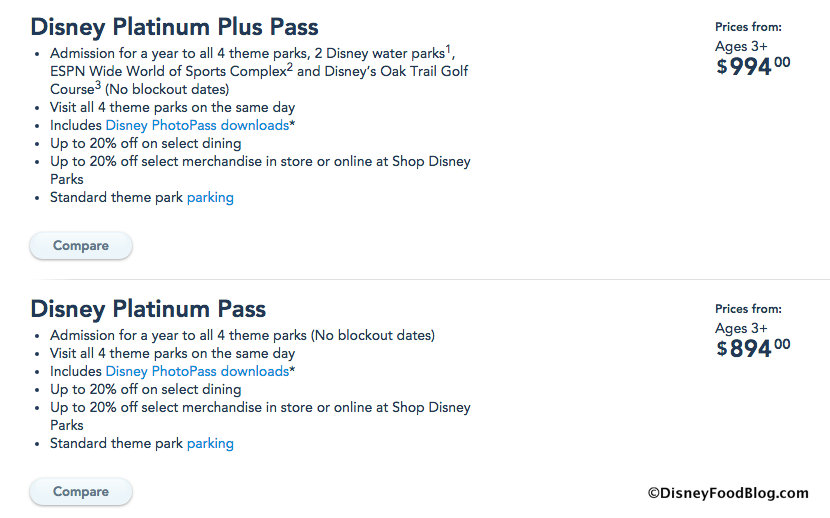This screenshot has height=518, width=830.
Task: Select the Disney Platinum Pass heading
Action: pos(148,308)
